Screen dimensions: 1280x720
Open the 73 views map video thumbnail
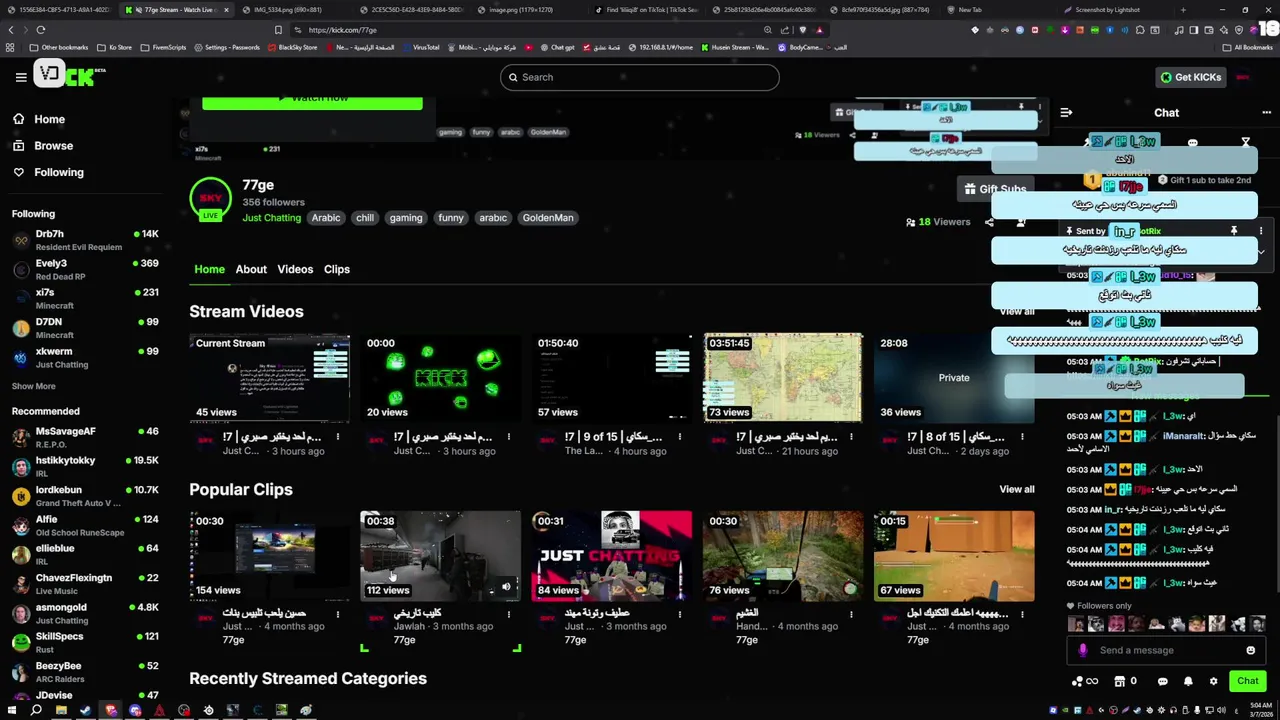point(783,378)
